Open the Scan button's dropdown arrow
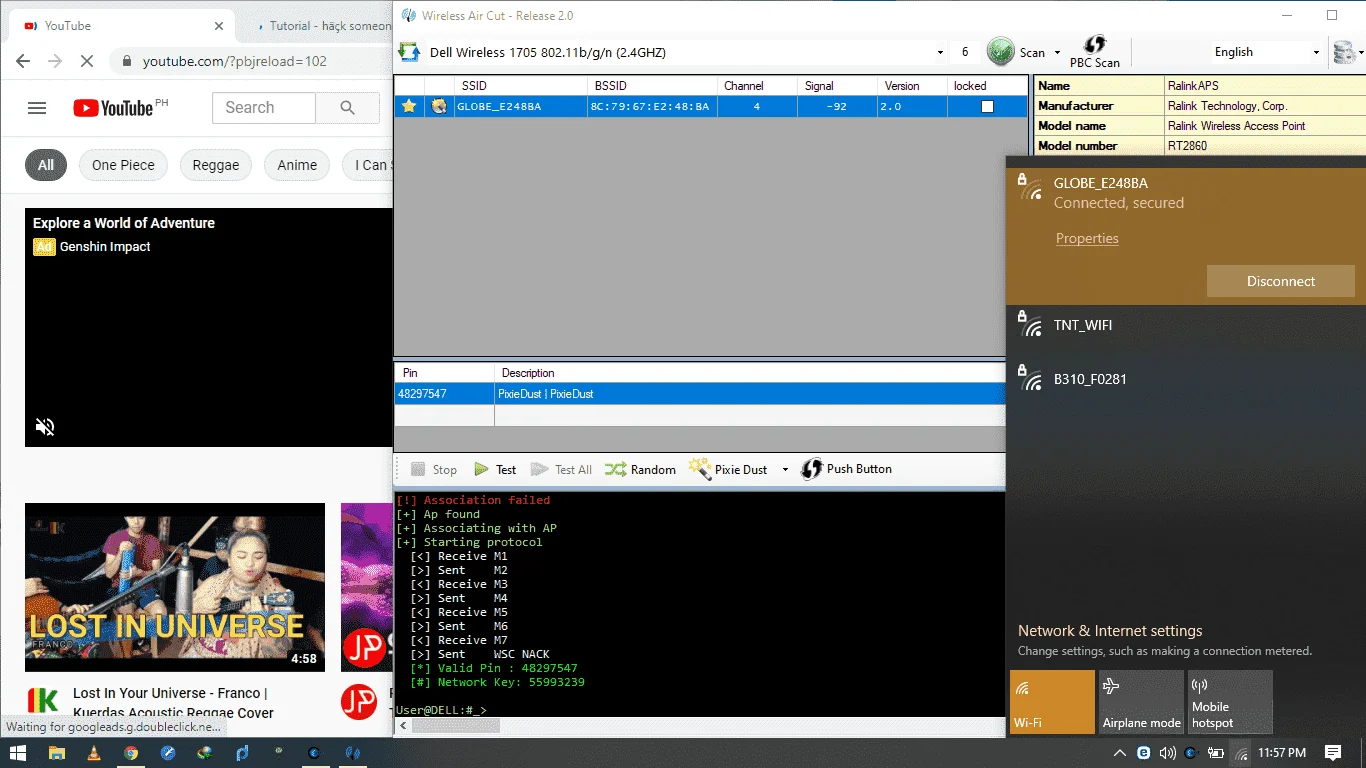 (1057, 52)
